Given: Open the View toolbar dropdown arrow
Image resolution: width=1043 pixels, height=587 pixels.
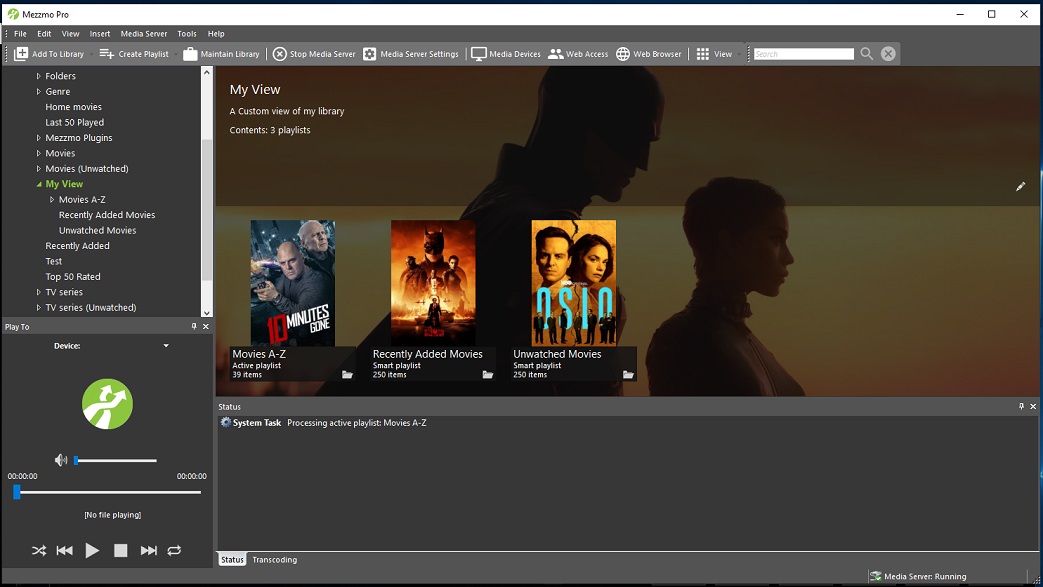Looking at the screenshot, I should click(x=739, y=55).
